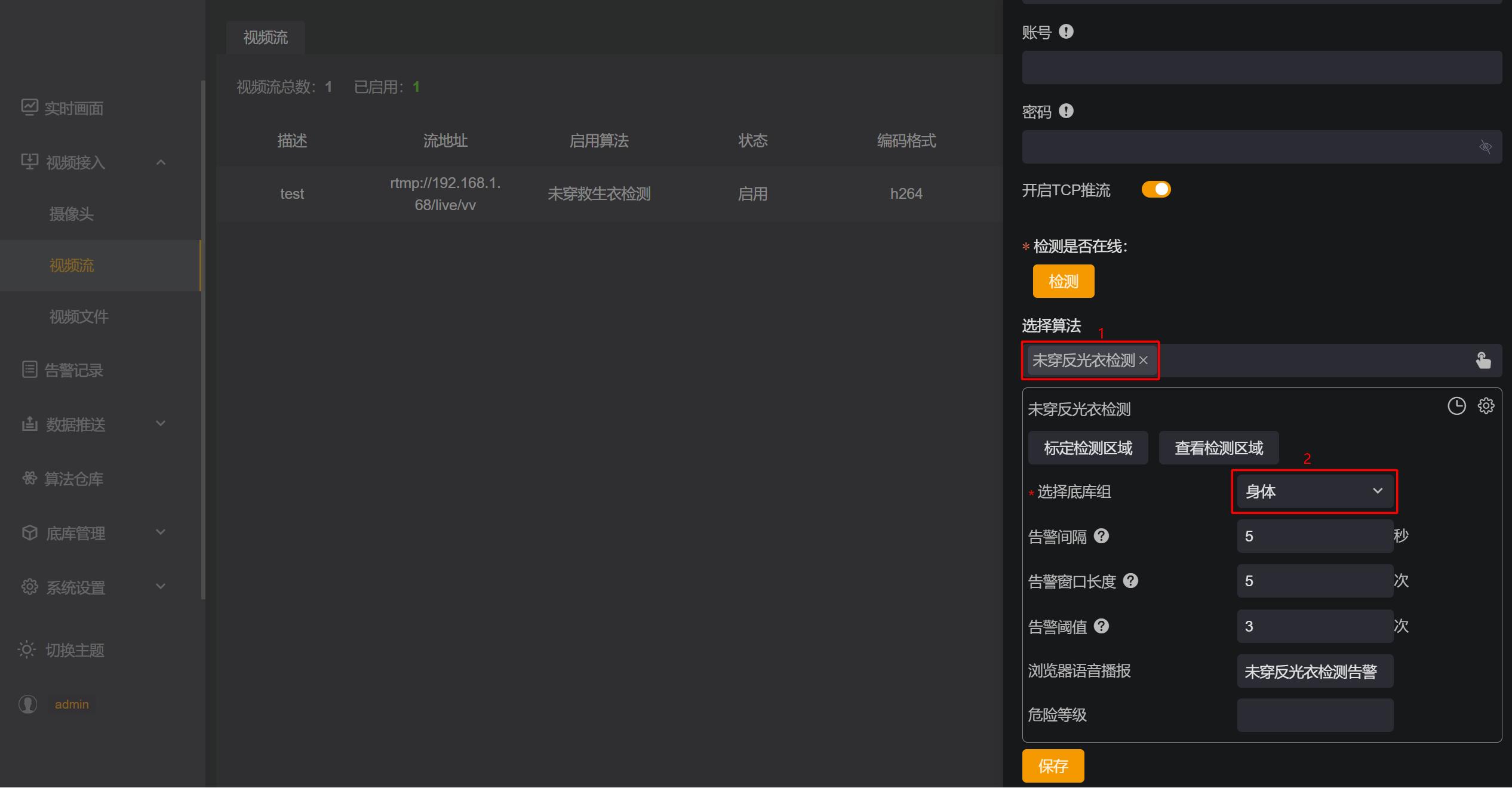Open 告警记录 in the sidebar
Viewport: 1512px width, 788px height.
coord(73,370)
